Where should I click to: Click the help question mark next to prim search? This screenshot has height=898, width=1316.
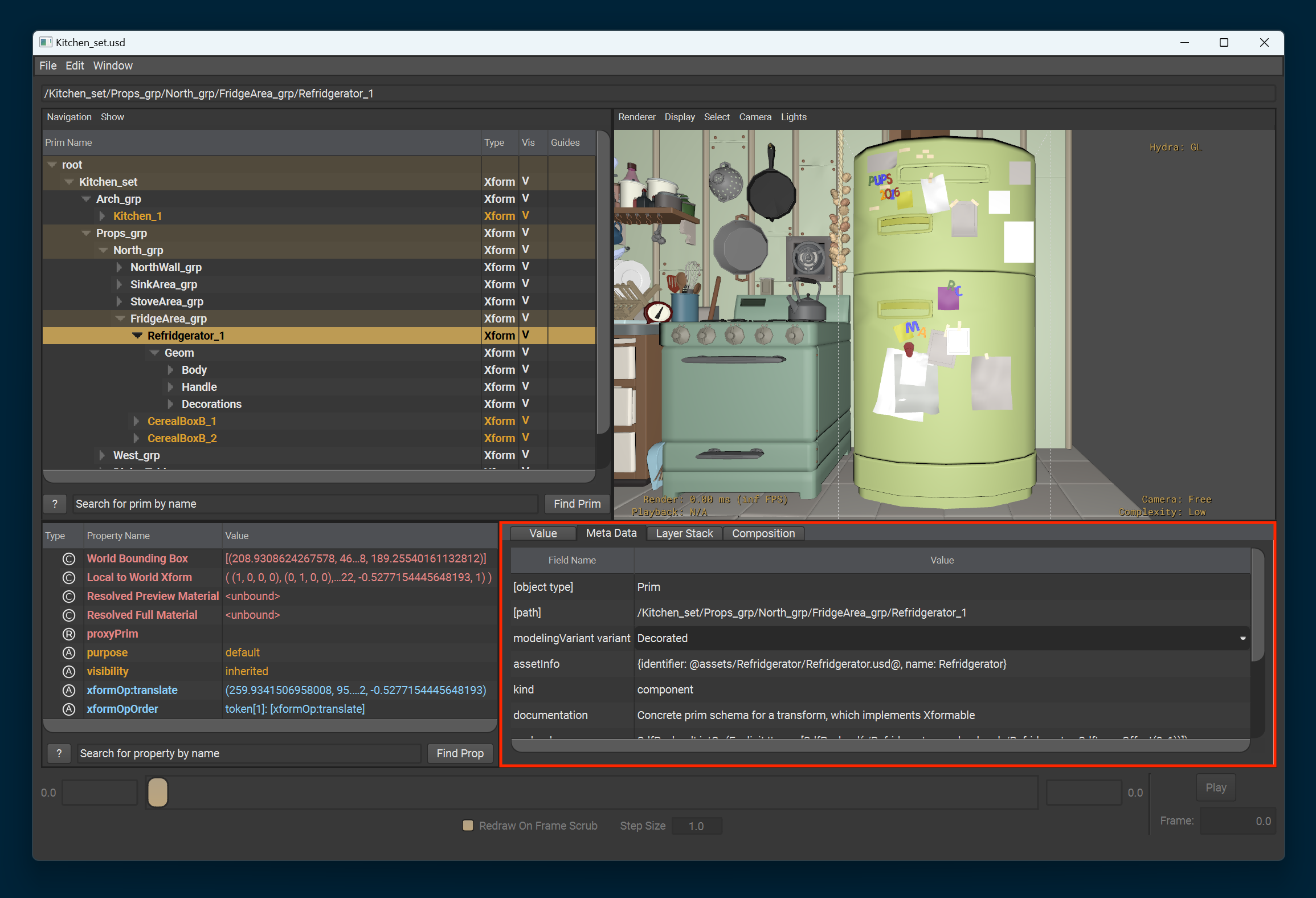point(55,504)
